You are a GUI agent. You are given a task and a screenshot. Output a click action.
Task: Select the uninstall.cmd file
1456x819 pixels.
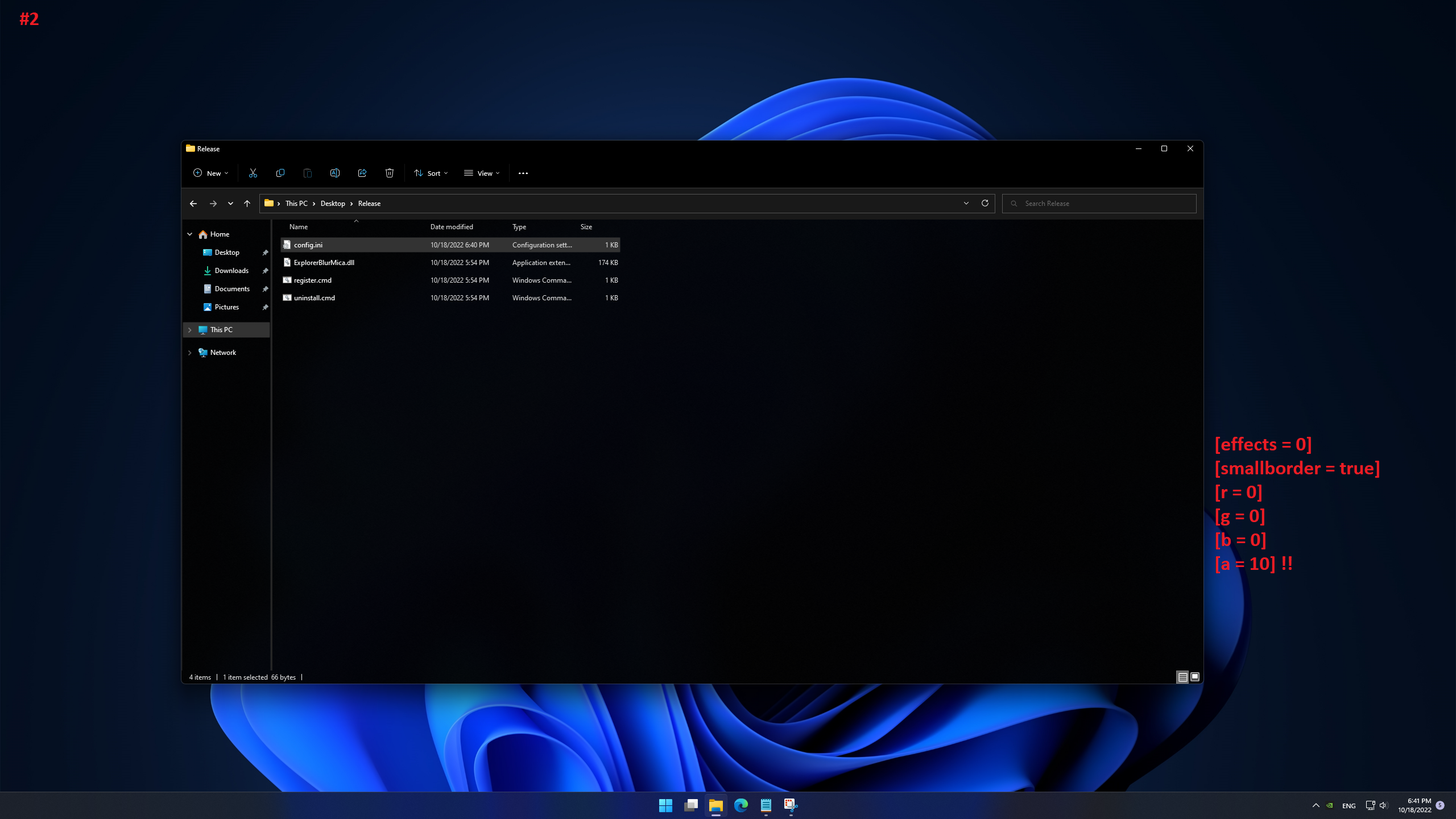coord(450,298)
